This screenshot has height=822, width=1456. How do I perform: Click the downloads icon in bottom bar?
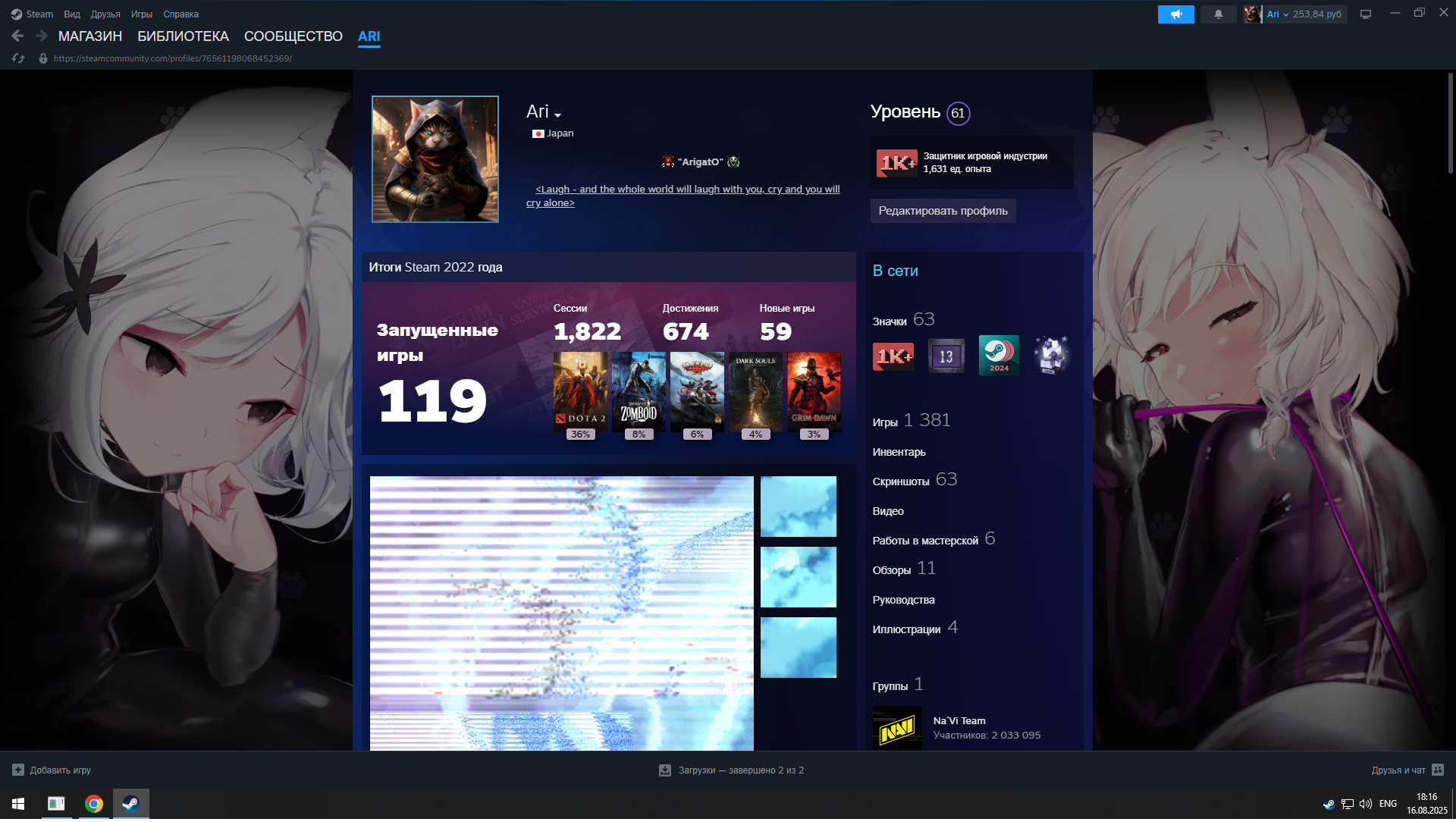click(x=665, y=770)
